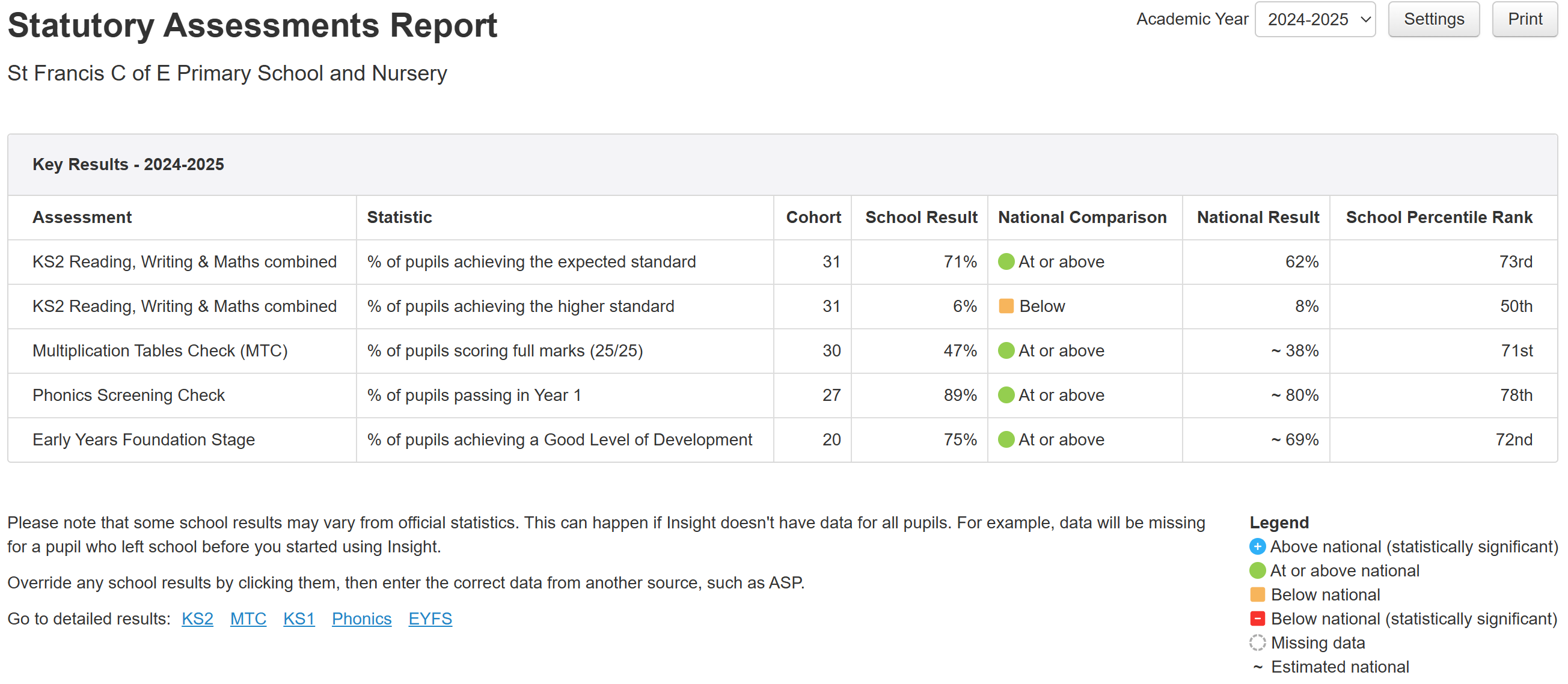Click the Settings button

point(1433,19)
